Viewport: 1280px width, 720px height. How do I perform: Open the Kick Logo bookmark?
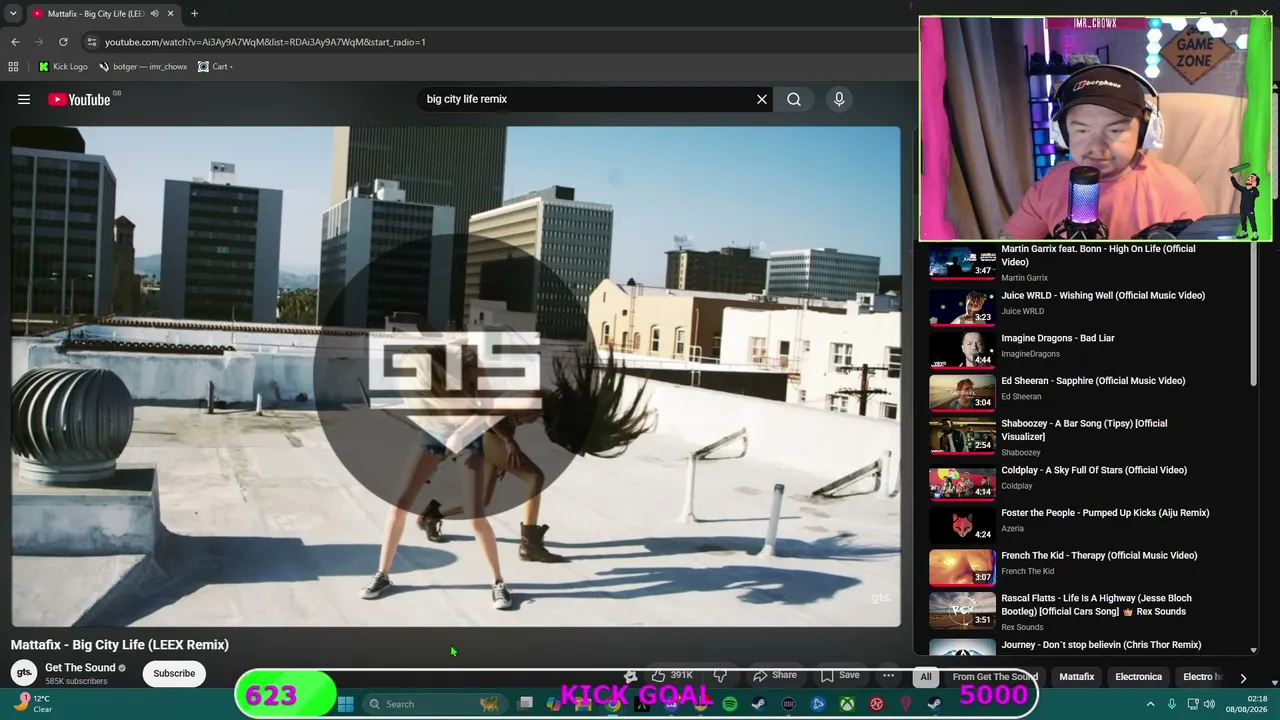tap(63, 67)
